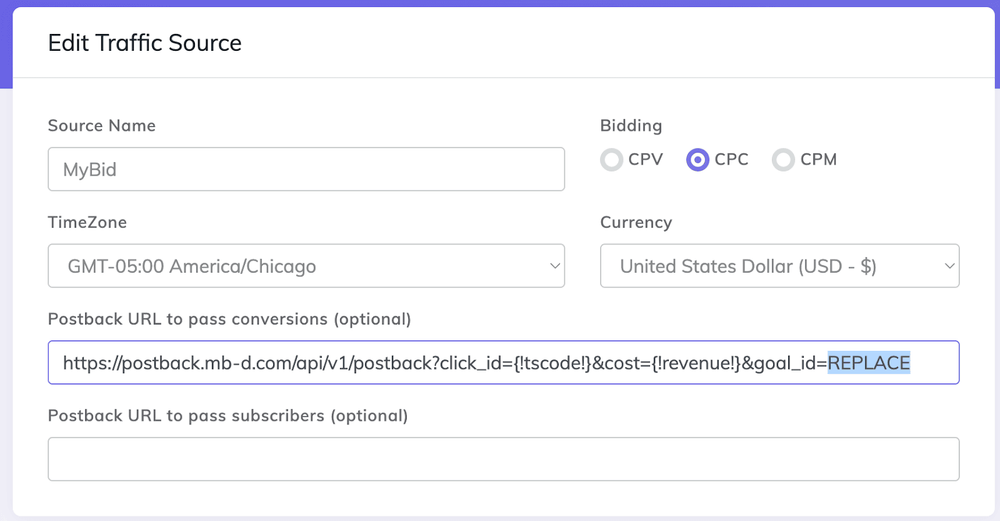Image resolution: width=1000 pixels, height=521 pixels.
Task: Select the CPV bidding radio button
Action: pyautogui.click(x=611, y=160)
